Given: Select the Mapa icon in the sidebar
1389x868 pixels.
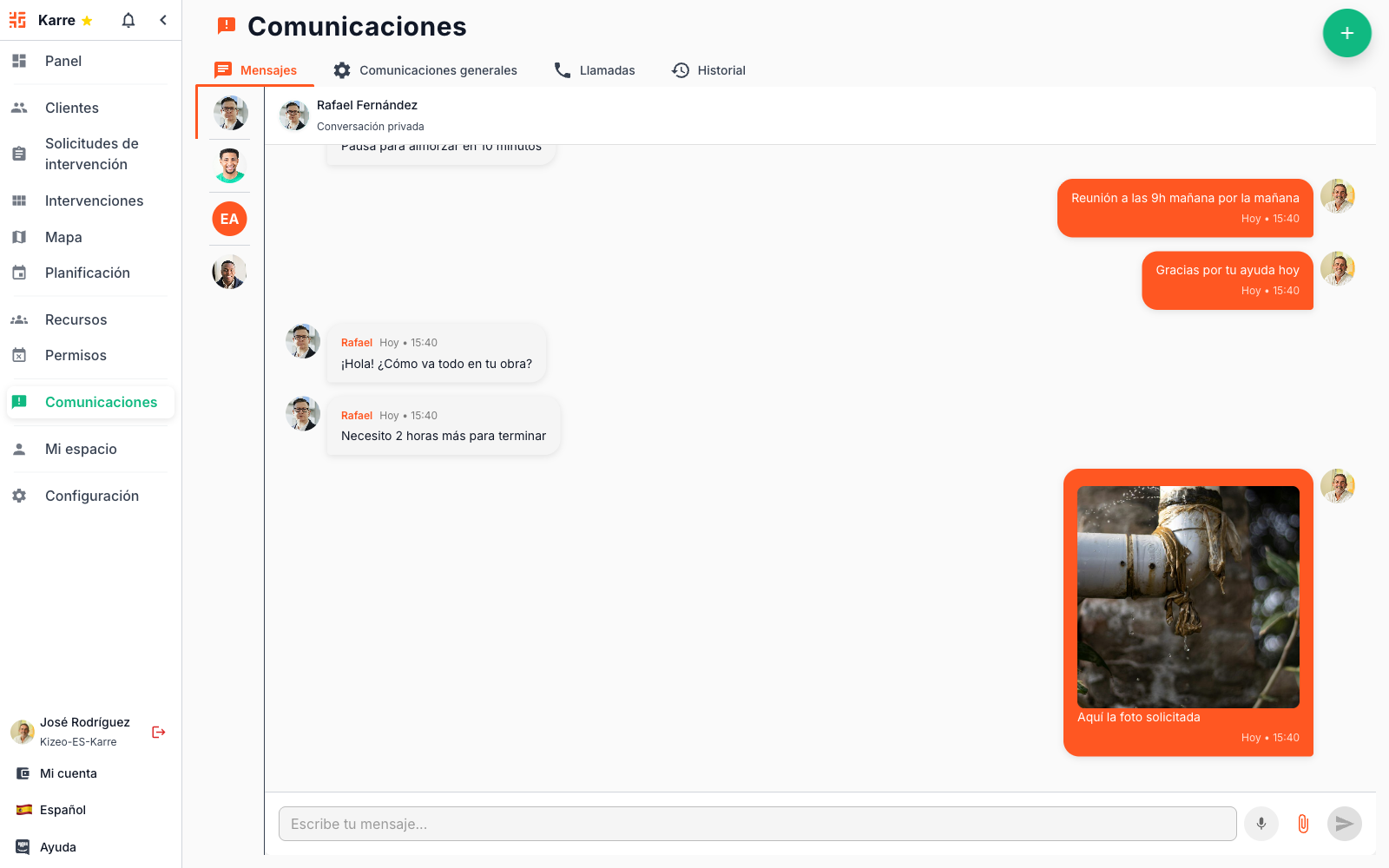Looking at the screenshot, I should [19, 236].
